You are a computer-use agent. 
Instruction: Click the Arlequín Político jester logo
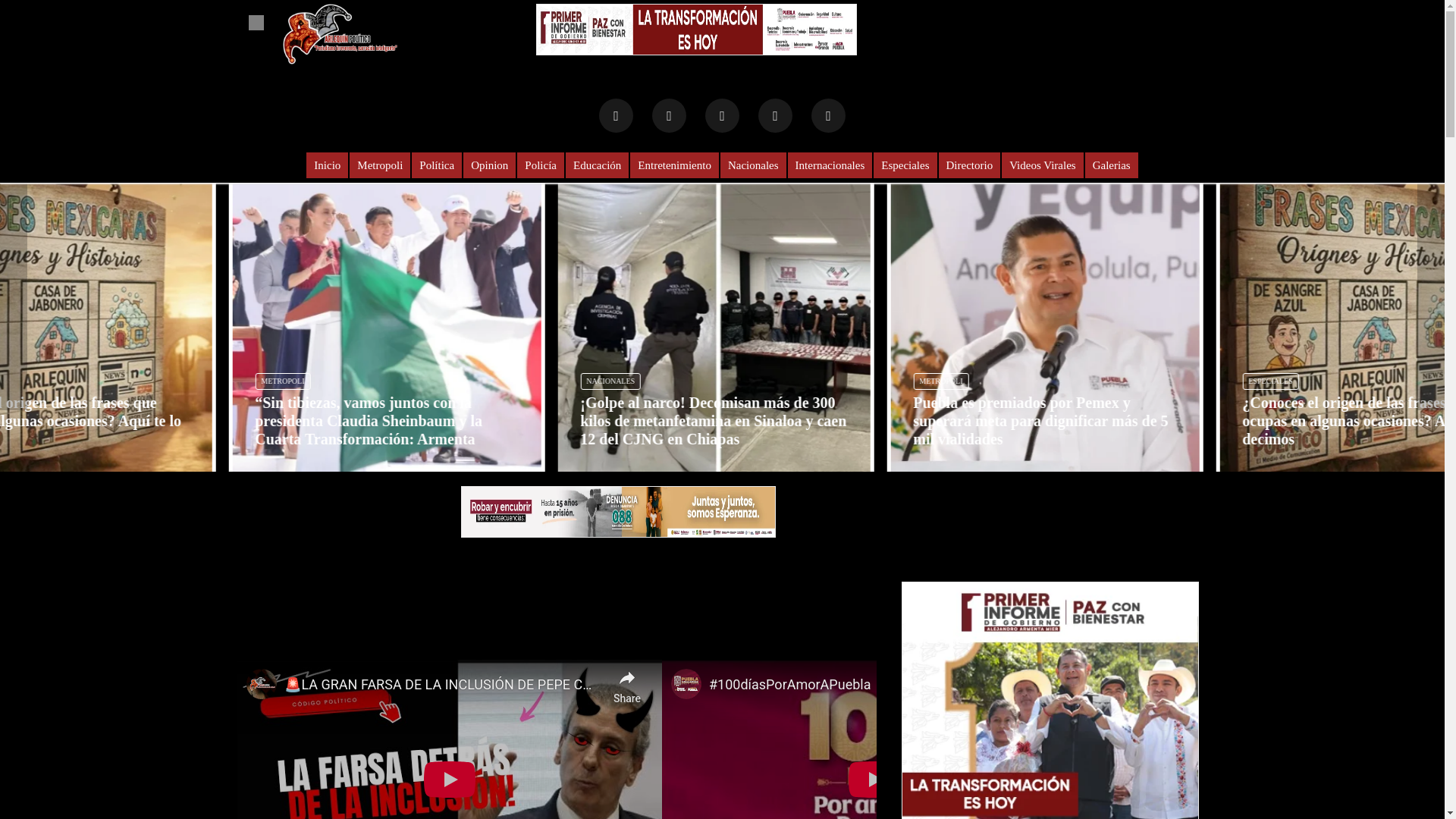340,34
